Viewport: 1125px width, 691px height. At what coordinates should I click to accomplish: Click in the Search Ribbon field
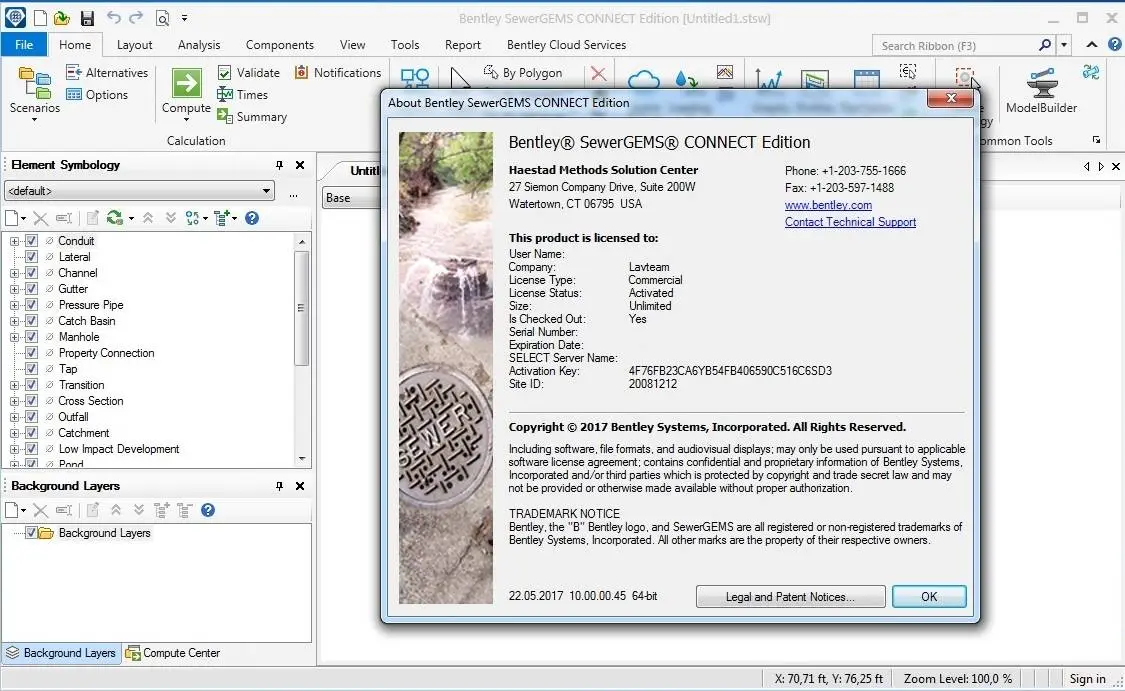(954, 45)
